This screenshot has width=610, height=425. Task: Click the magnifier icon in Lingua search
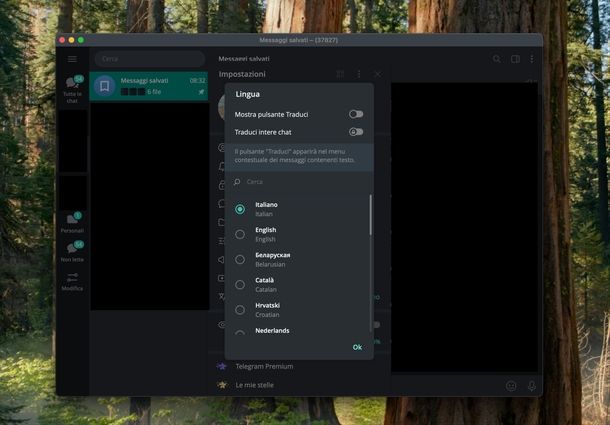(237, 182)
